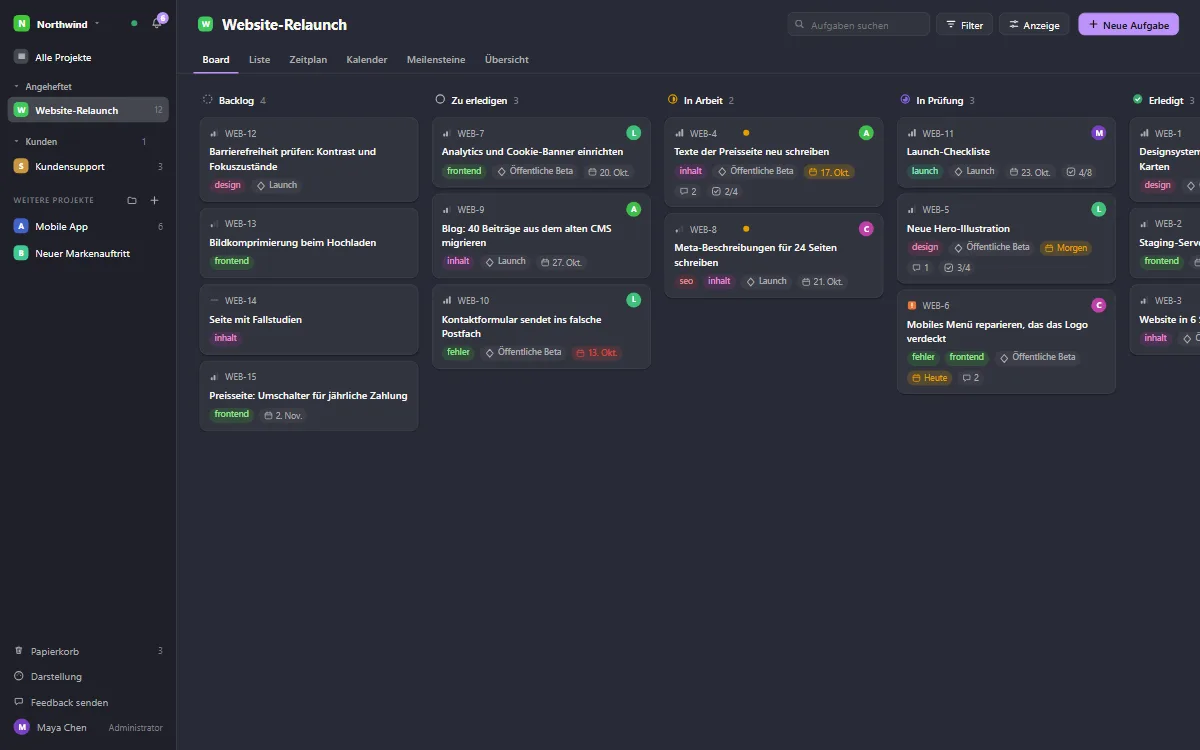Click the Heute due date on WEB-6

pos(929,378)
